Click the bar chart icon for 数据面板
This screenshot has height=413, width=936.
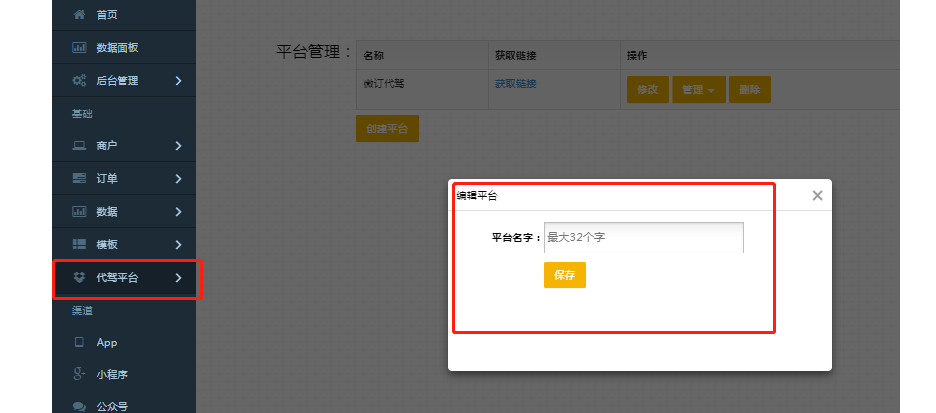79,48
